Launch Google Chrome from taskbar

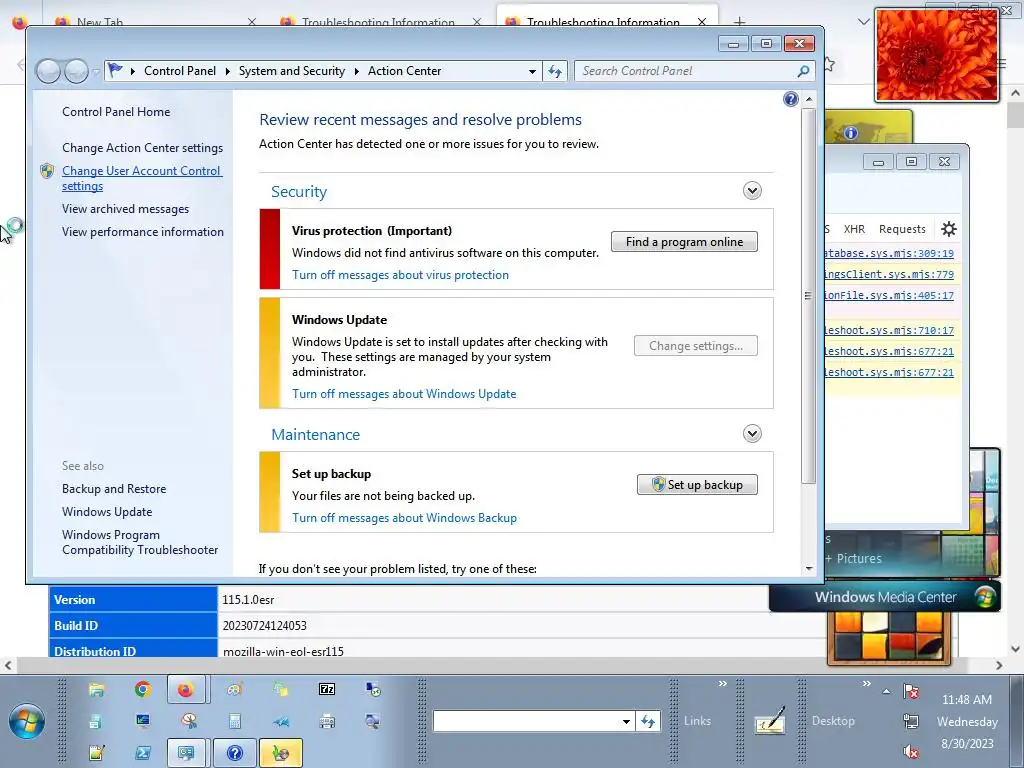point(142,689)
